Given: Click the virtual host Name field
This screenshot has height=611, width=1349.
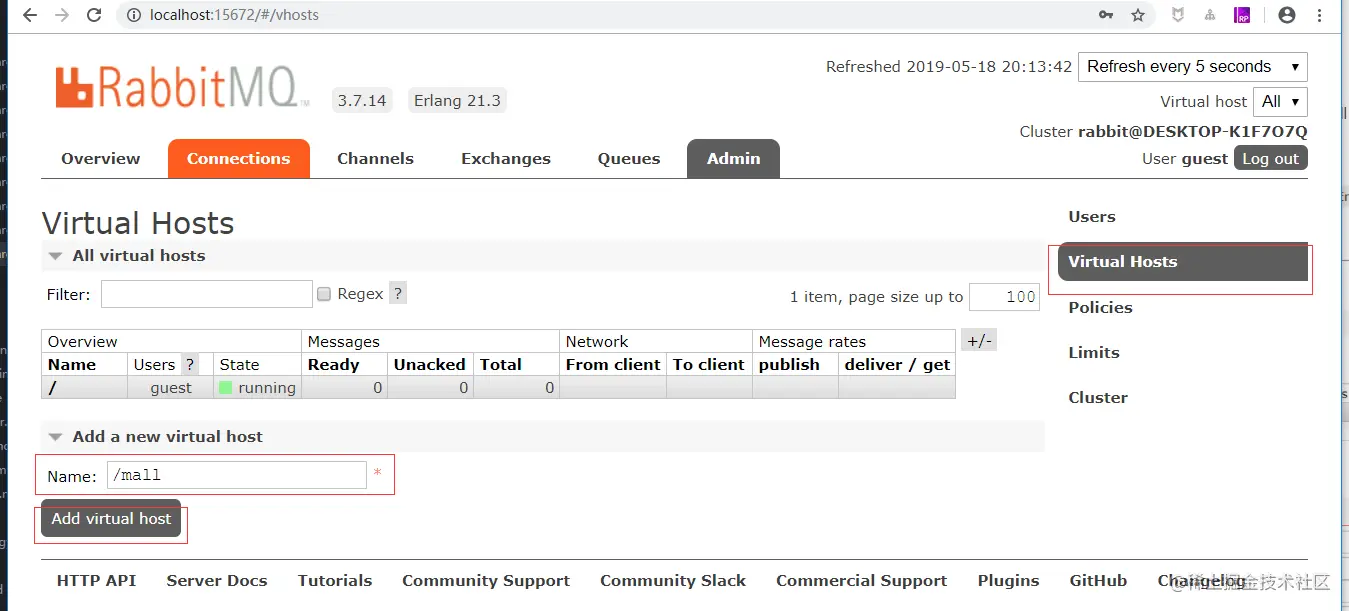Looking at the screenshot, I should coord(237,475).
